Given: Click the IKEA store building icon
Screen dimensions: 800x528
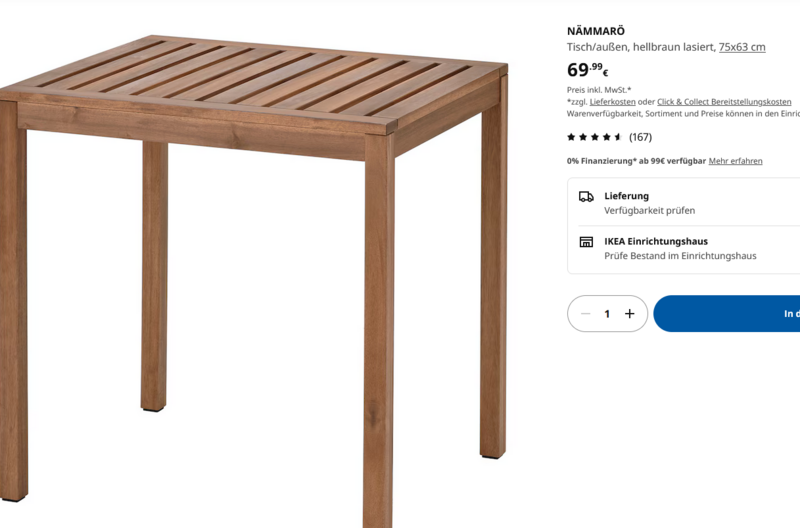Looking at the screenshot, I should [586, 242].
